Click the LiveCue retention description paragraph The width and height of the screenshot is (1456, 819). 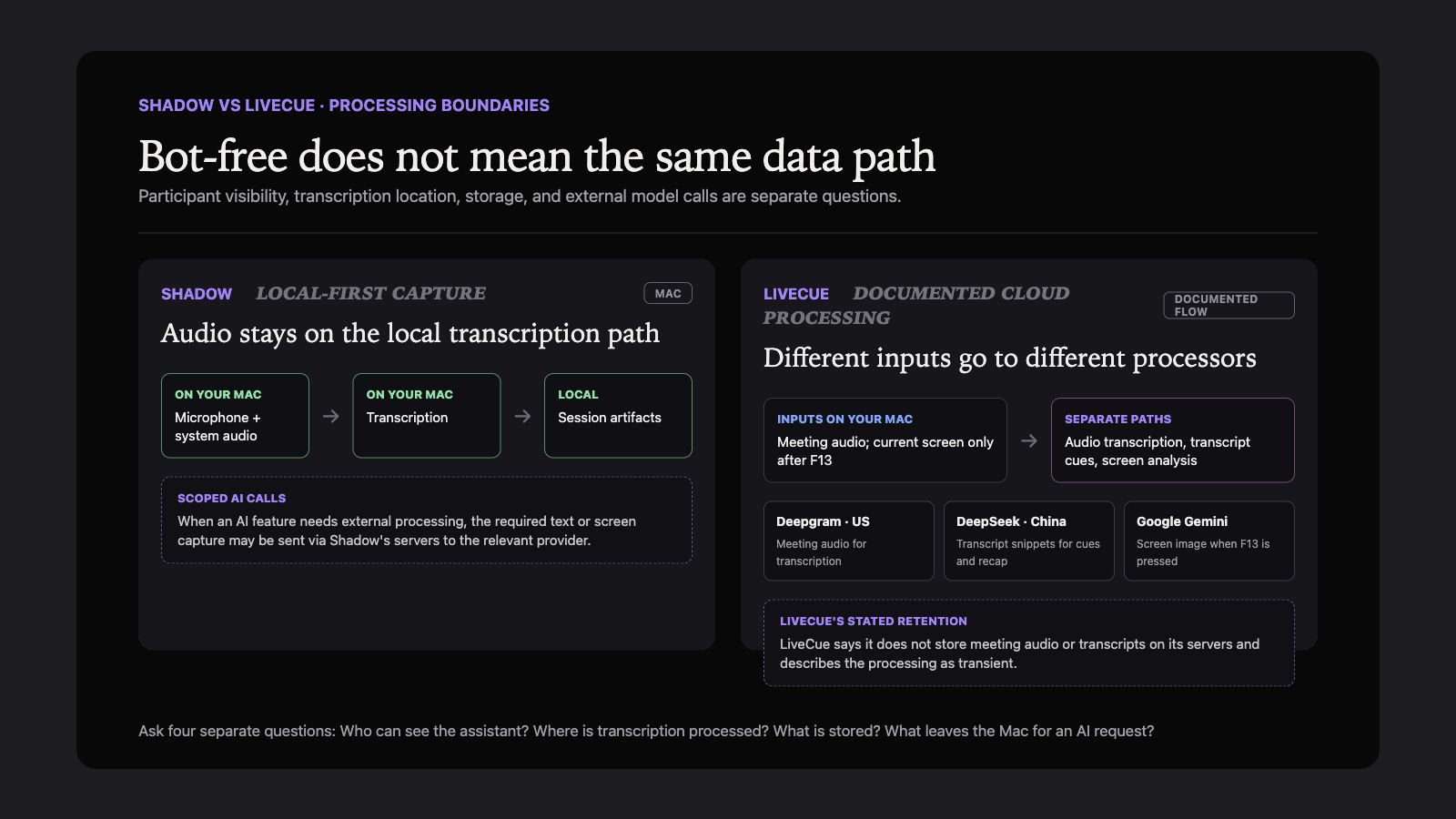coord(1019,653)
